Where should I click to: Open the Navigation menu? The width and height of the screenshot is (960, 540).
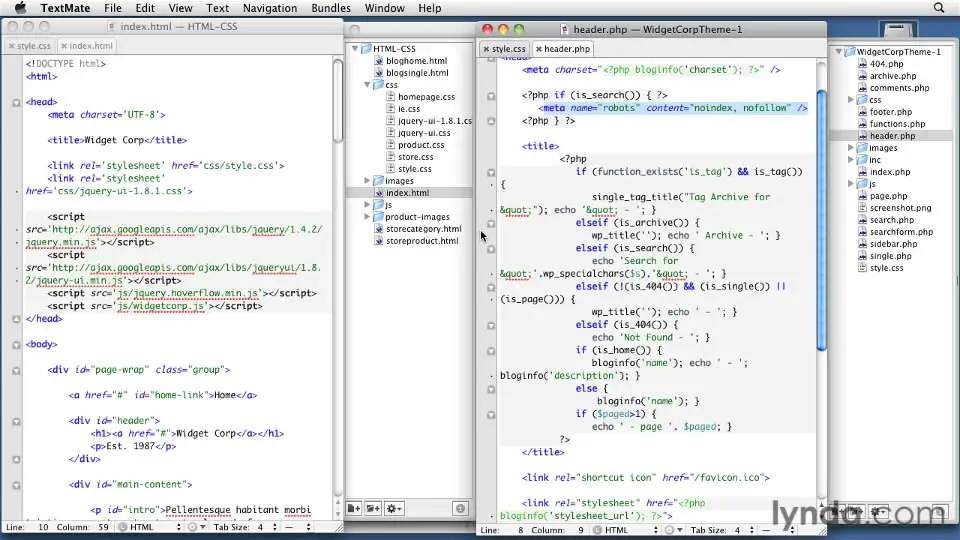coord(269,8)
